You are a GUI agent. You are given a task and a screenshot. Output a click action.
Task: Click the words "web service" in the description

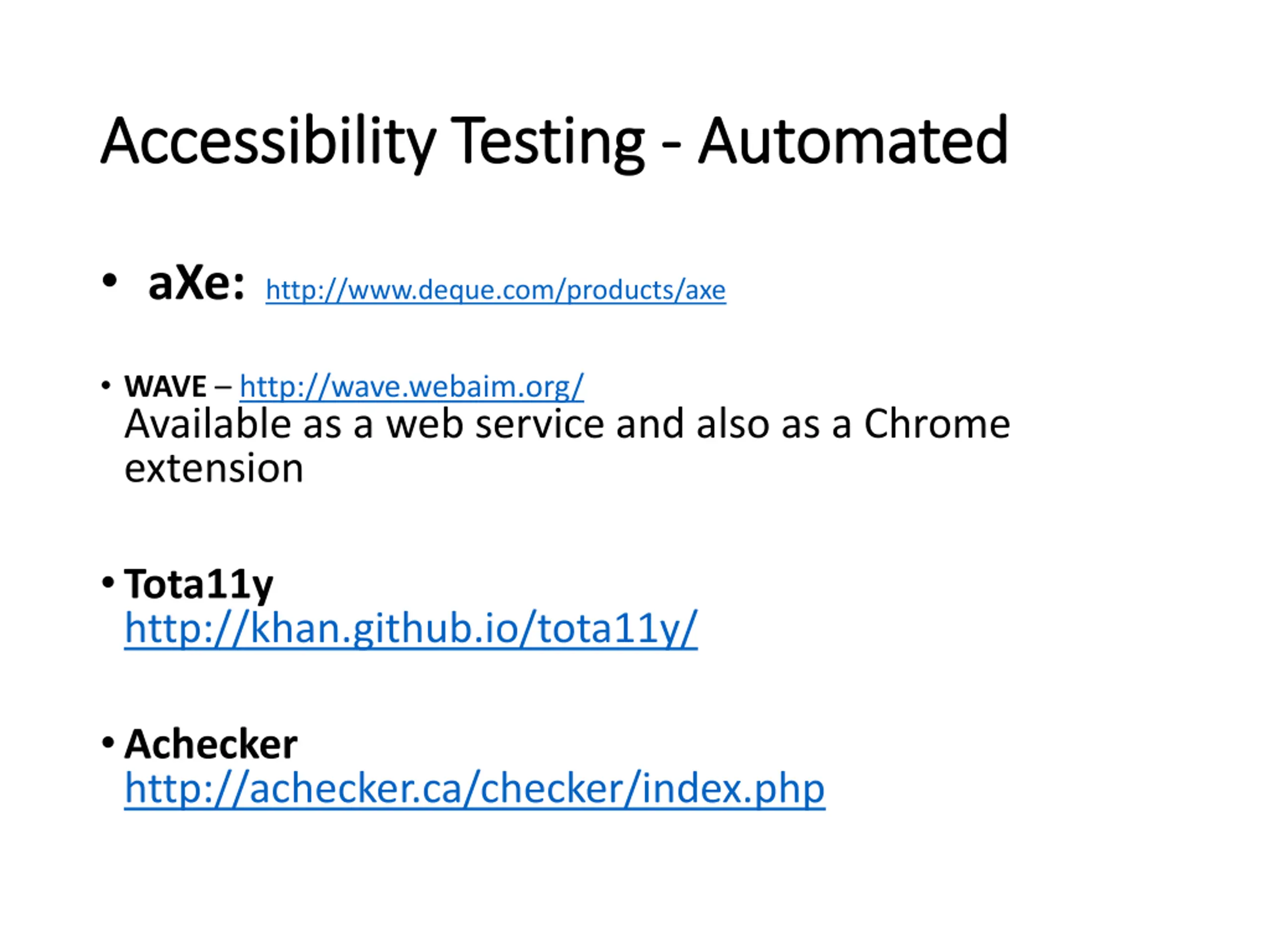tap(495, 424)
